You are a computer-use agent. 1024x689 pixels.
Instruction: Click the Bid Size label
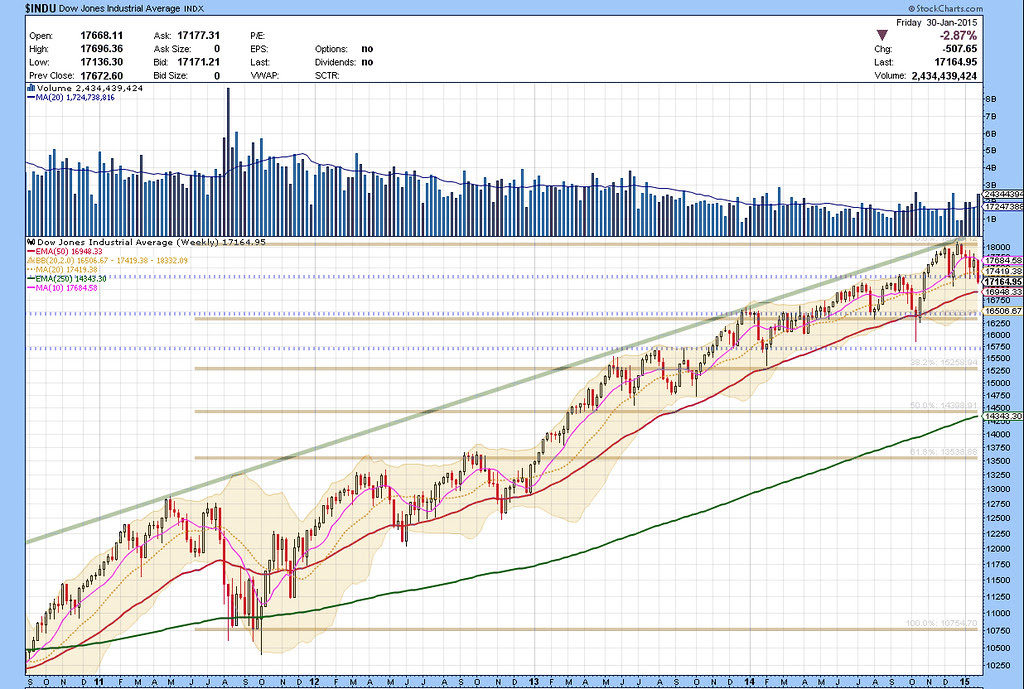(170, 76)
